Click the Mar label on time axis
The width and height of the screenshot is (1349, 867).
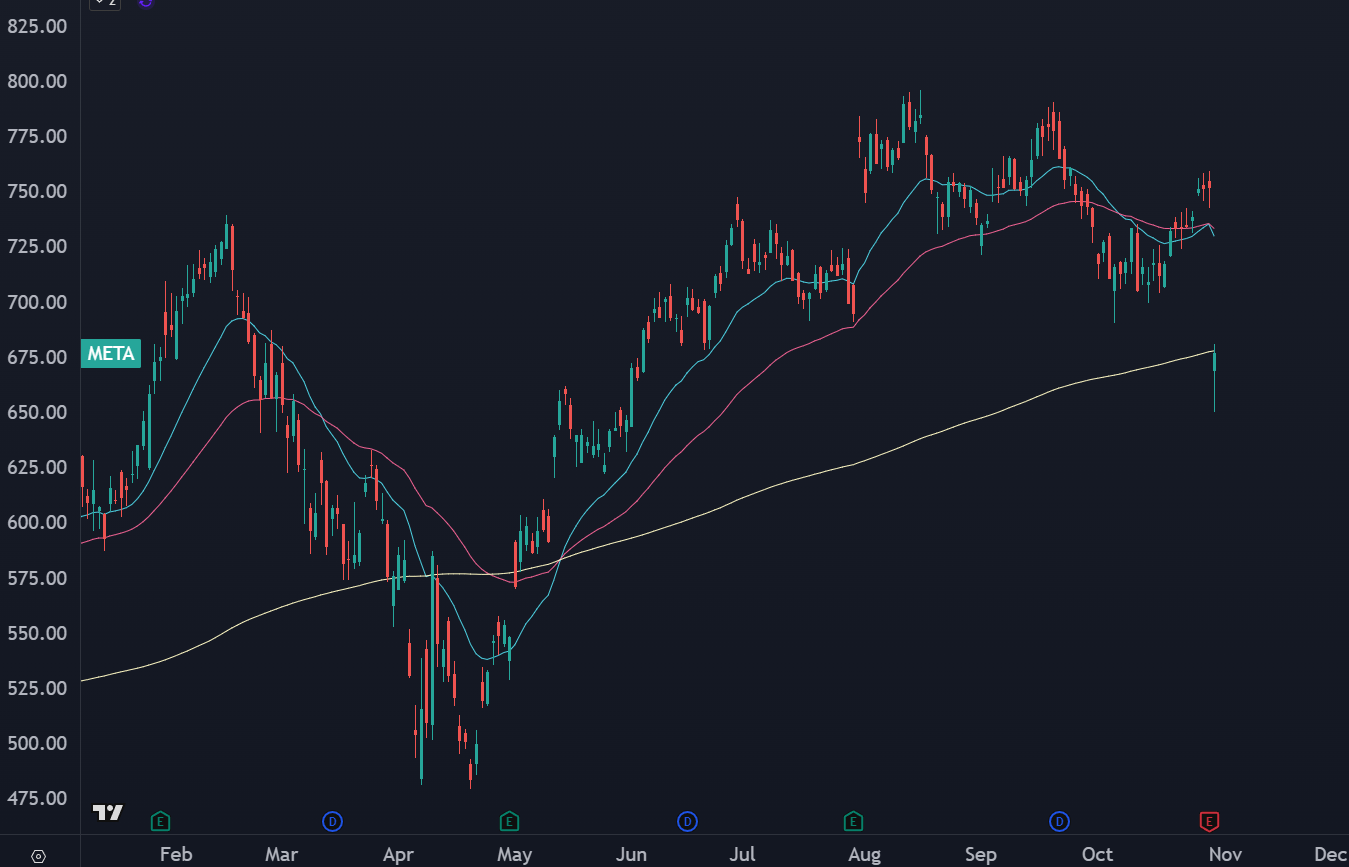point(281,854)
